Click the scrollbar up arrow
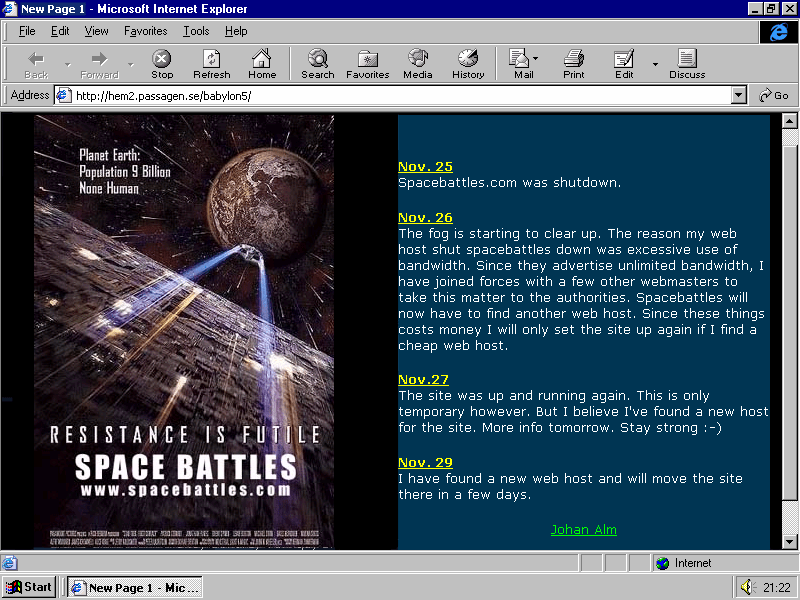The image size is (800, 600). tap(789, 121)
